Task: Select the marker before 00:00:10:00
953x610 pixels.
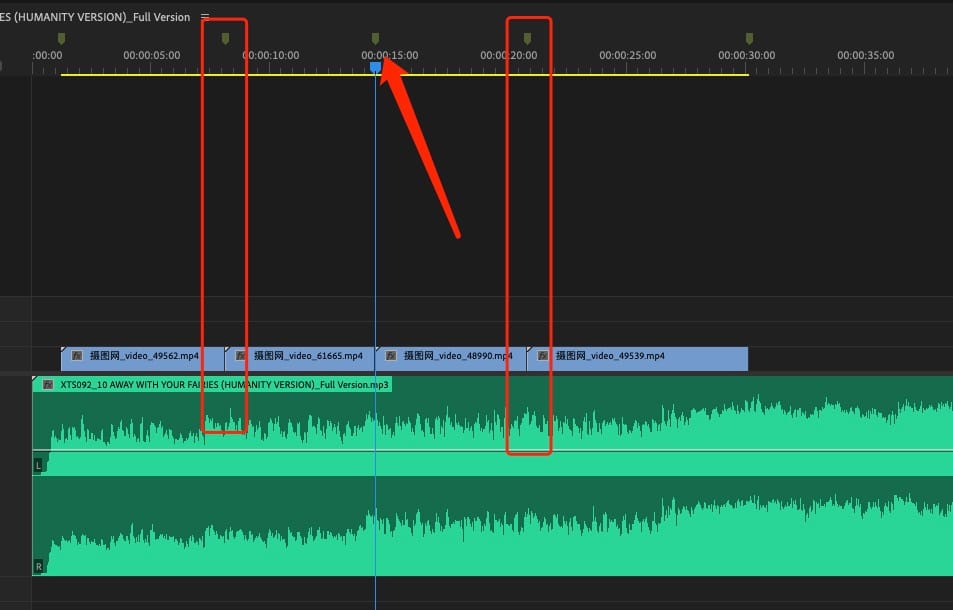Action: (225, 38)
